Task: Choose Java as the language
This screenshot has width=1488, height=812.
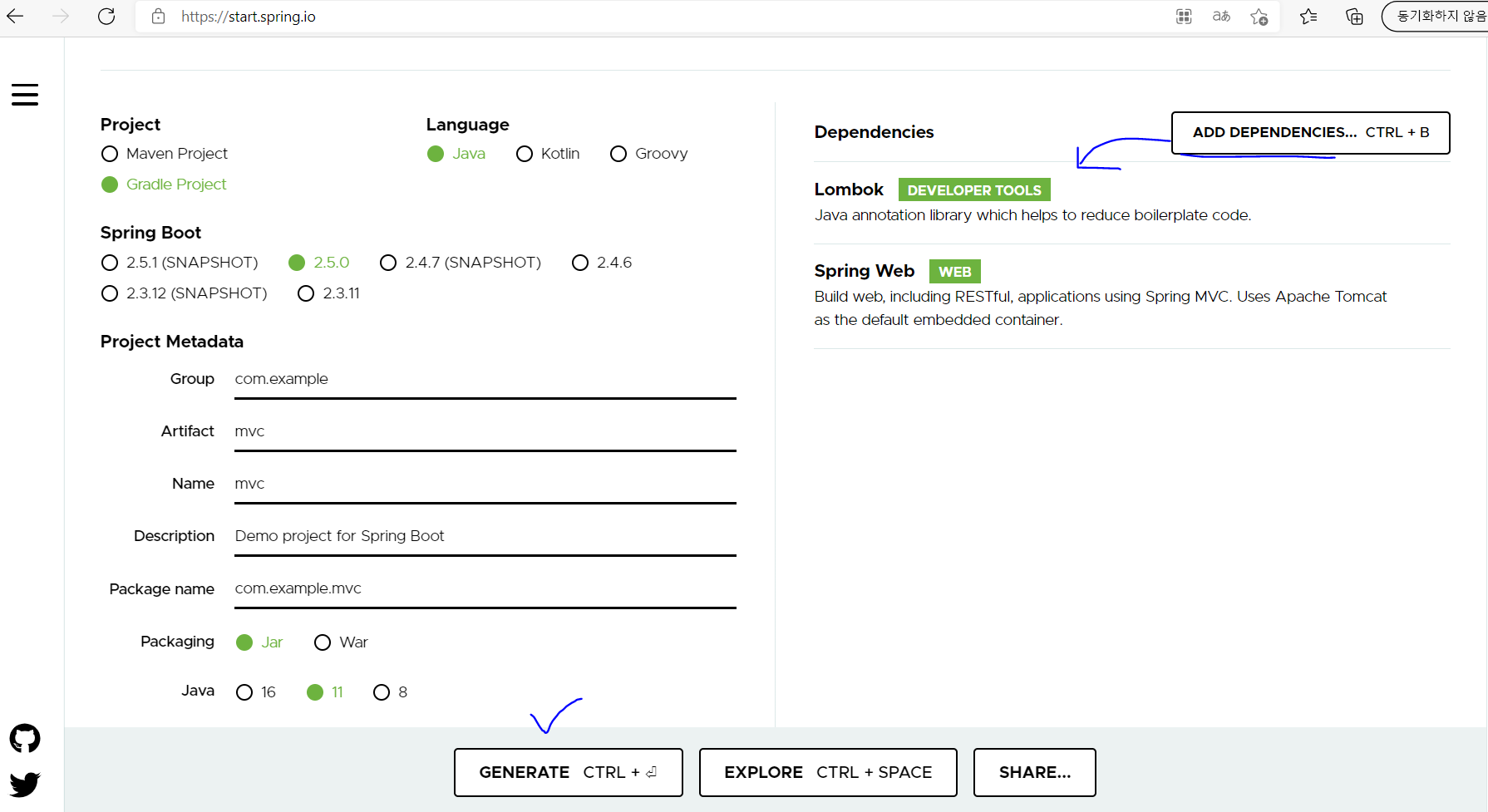Action: [x=456, y=154]
